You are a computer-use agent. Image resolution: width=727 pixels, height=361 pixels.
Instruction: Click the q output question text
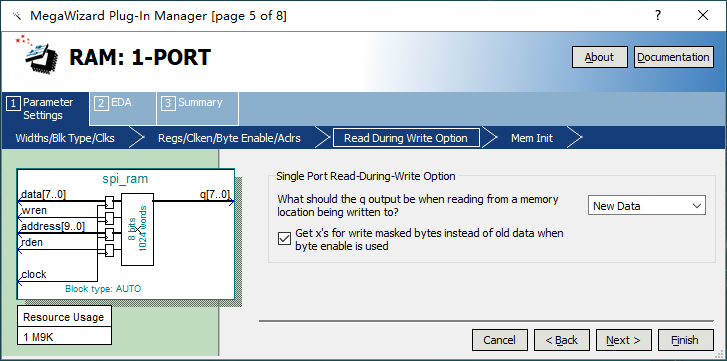(x=418, y=206)
